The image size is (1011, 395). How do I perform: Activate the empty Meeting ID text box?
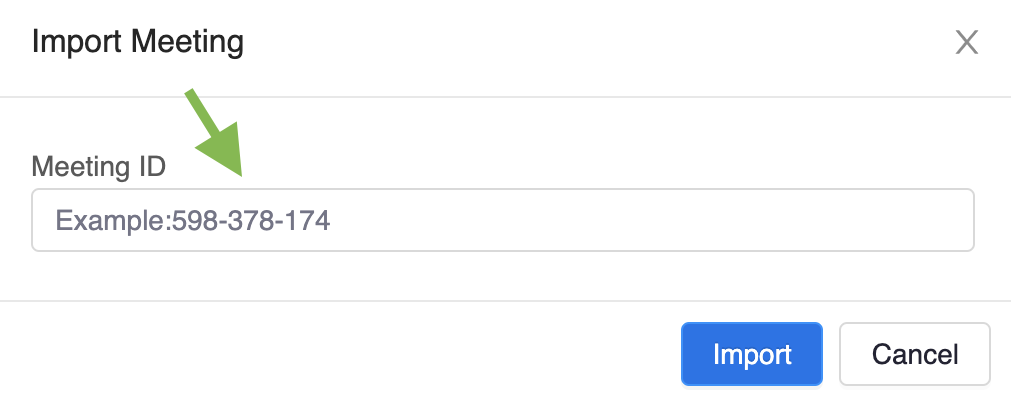(502, 220)
